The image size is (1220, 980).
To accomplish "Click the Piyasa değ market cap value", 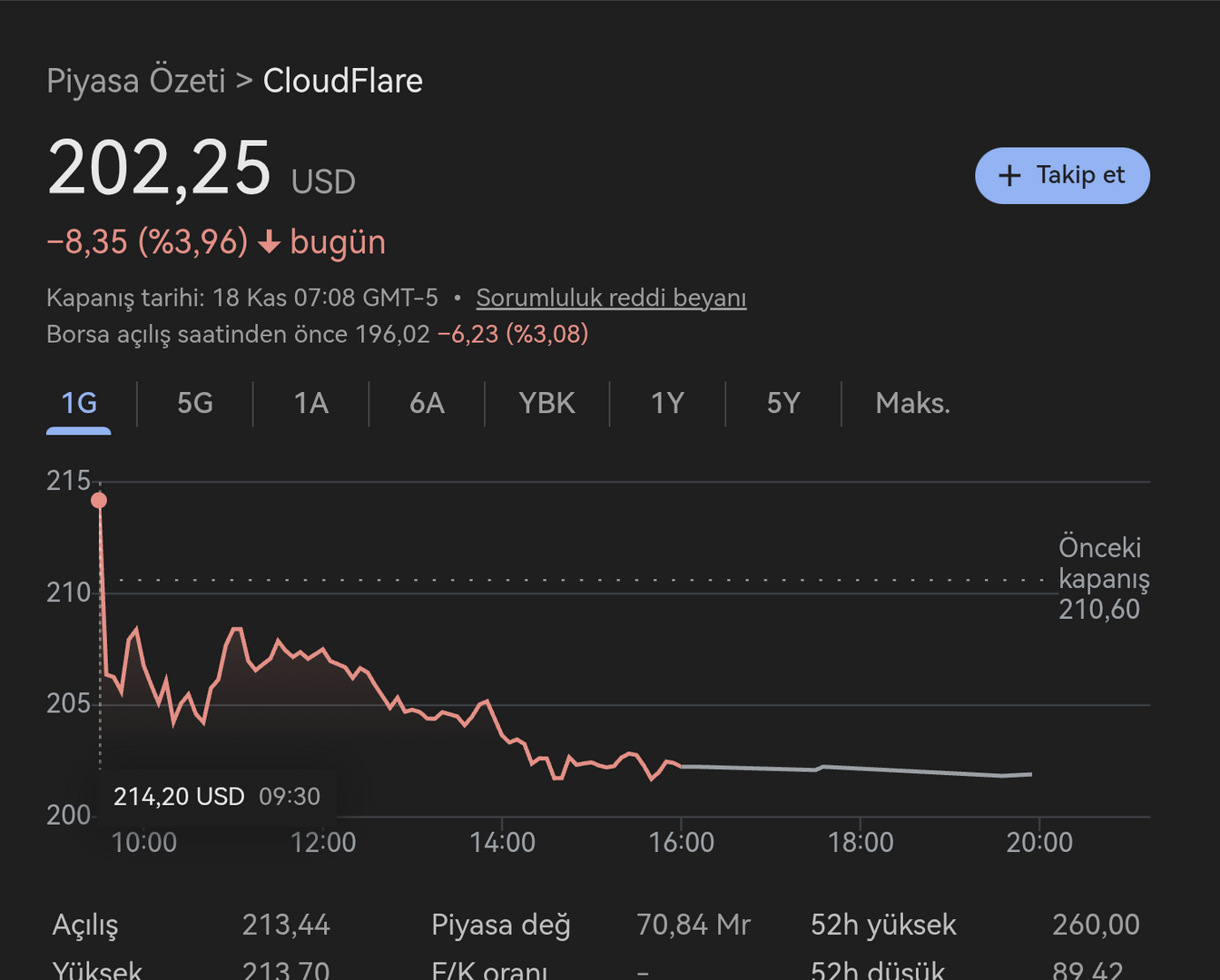I will tap(693, 925).
